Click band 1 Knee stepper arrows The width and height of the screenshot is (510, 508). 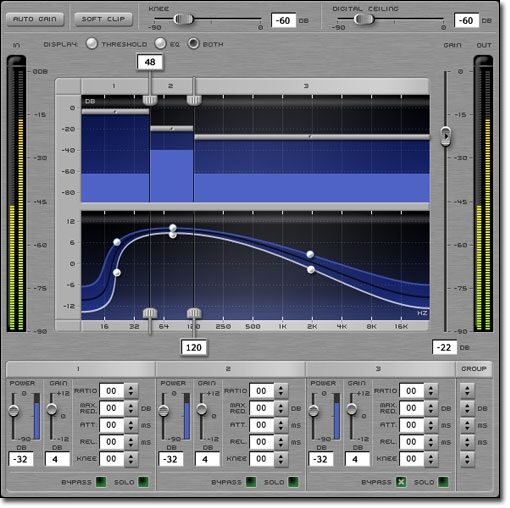pyautogui.click(x=131, y=459)
